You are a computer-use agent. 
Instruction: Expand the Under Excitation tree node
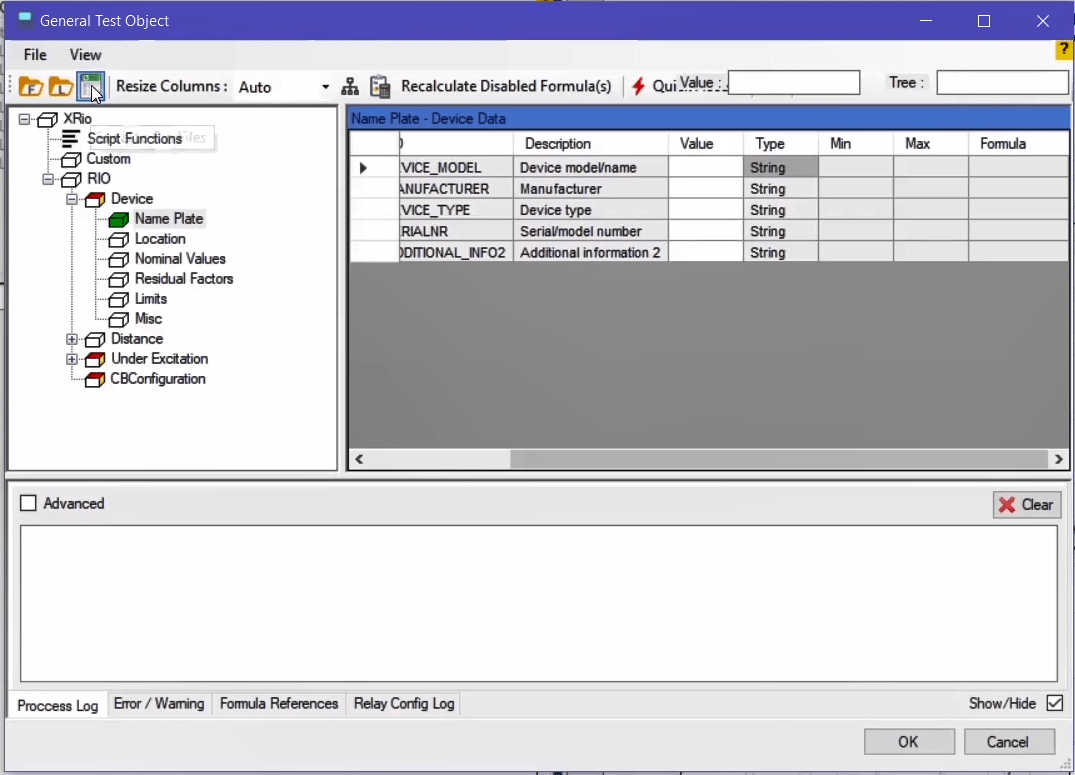point(72,359)
